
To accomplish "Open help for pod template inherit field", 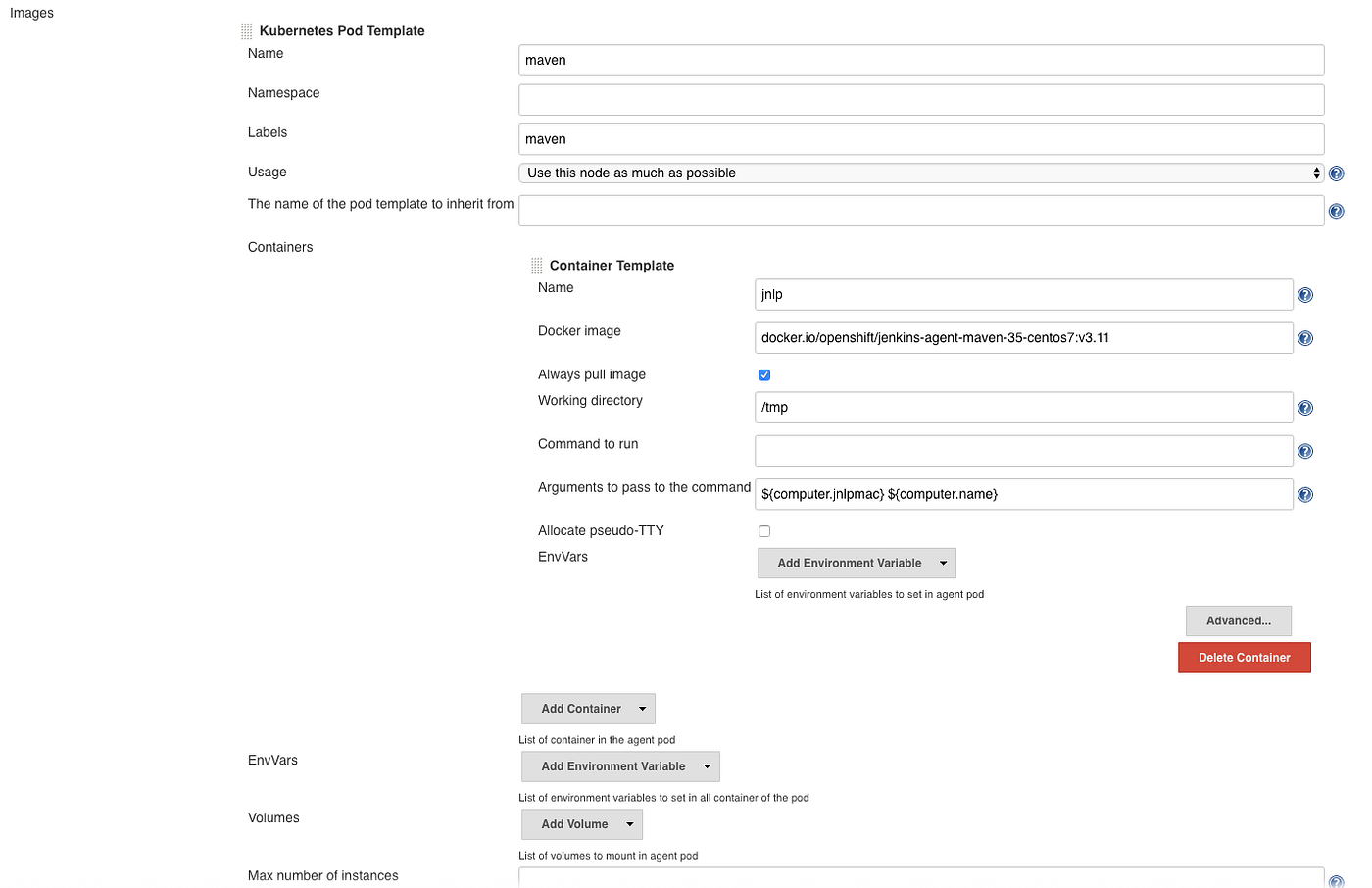I will [x=1336, y=210].
